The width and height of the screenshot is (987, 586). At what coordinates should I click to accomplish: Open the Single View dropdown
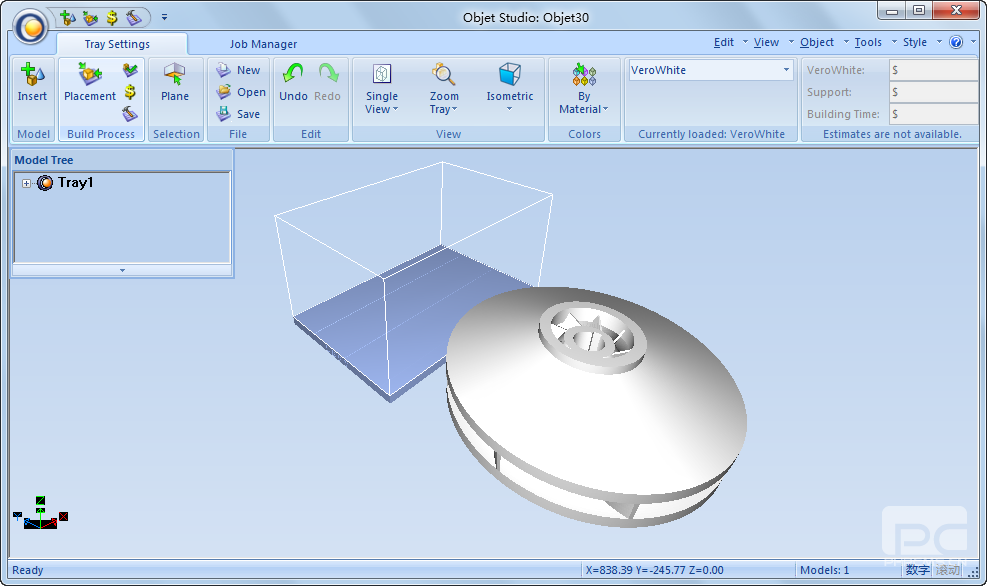pyautogui.click(x=381, y=90)
